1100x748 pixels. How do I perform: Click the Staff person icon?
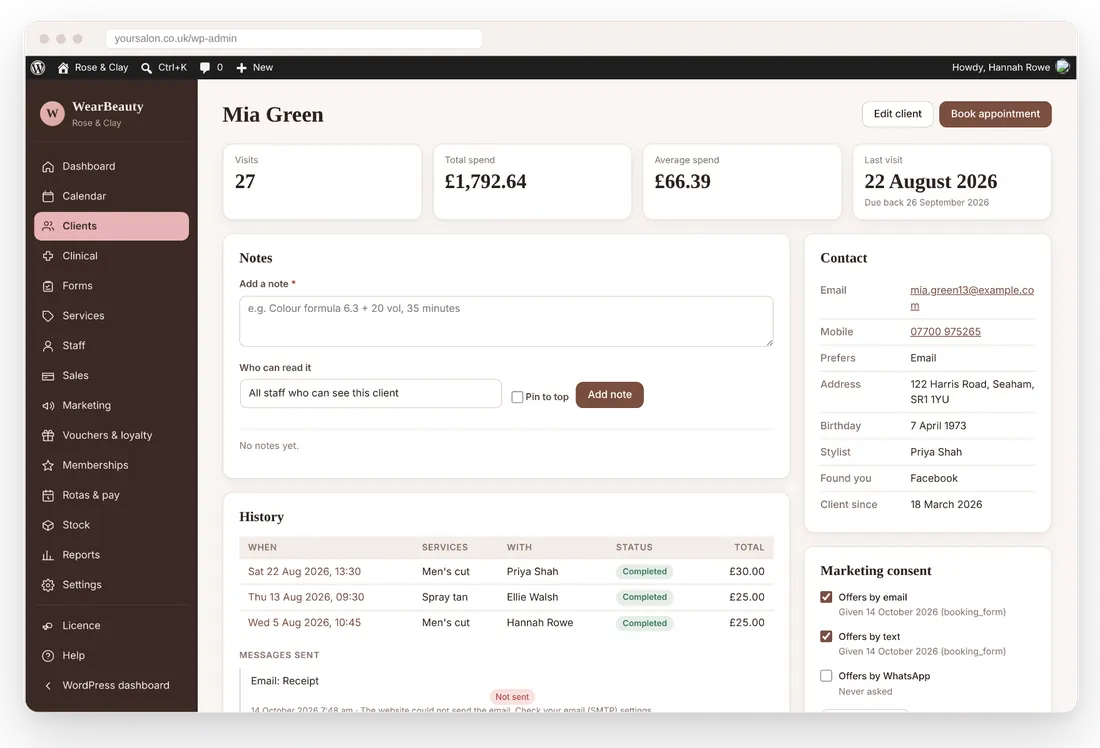[48, 346]
